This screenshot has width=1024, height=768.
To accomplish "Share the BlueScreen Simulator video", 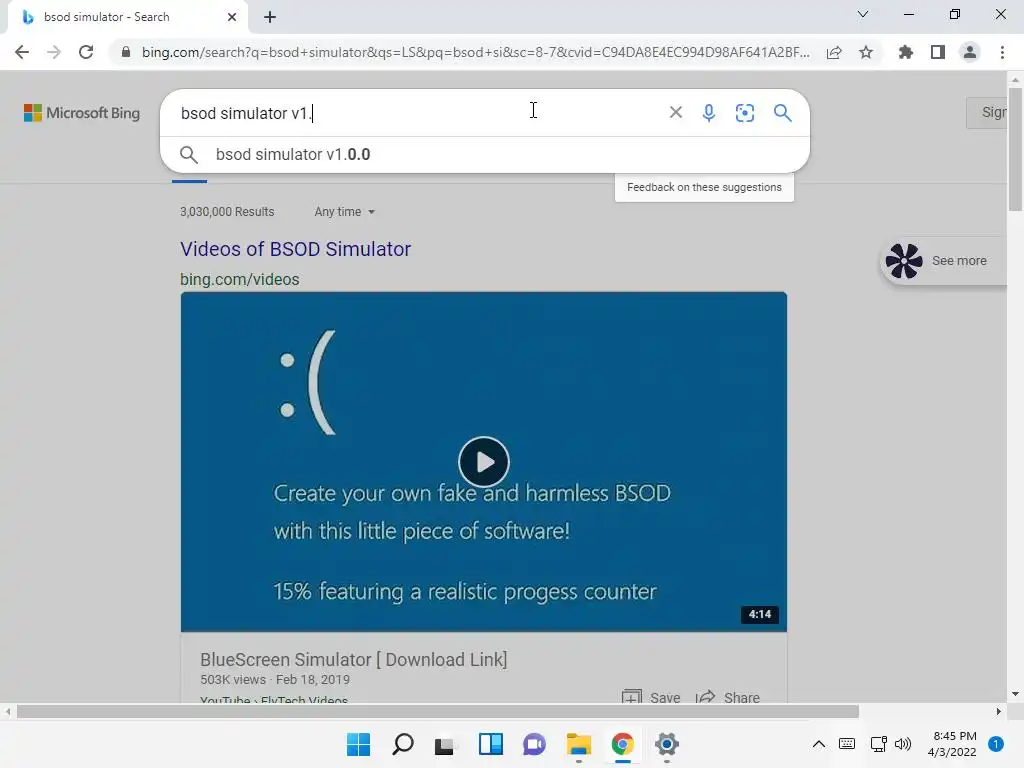I will click(x=728, y=697).
